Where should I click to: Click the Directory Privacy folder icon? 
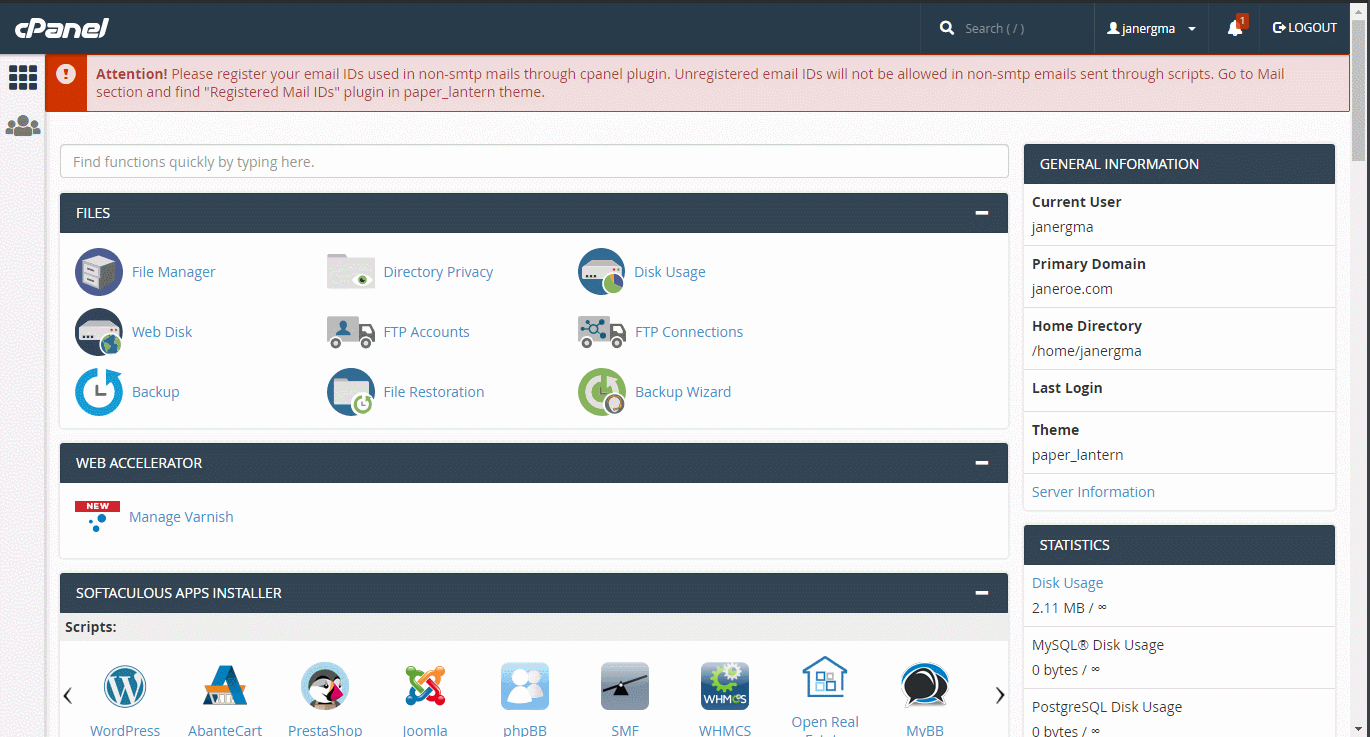[x=351, y=272]
